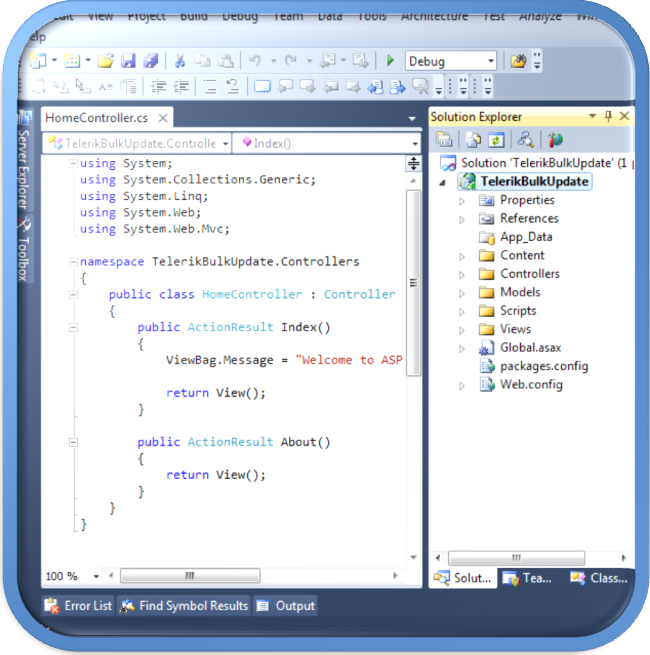This screenshot has height=655, width=650.
Task: Expand the Properties node
Action: [x=462, y=201]
